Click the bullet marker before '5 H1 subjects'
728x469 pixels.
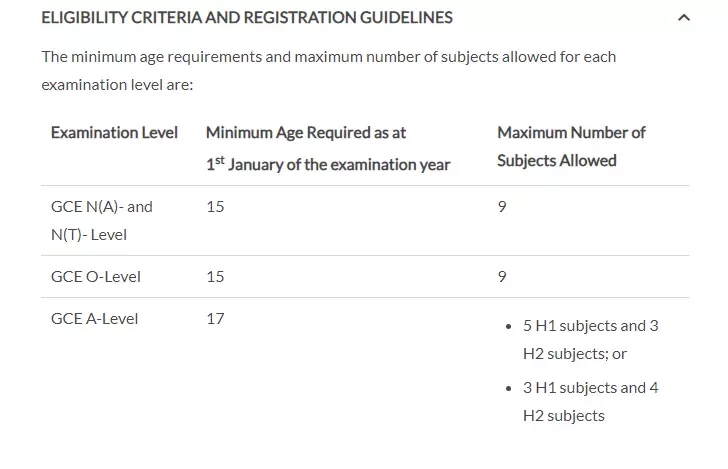pos(508,327)
